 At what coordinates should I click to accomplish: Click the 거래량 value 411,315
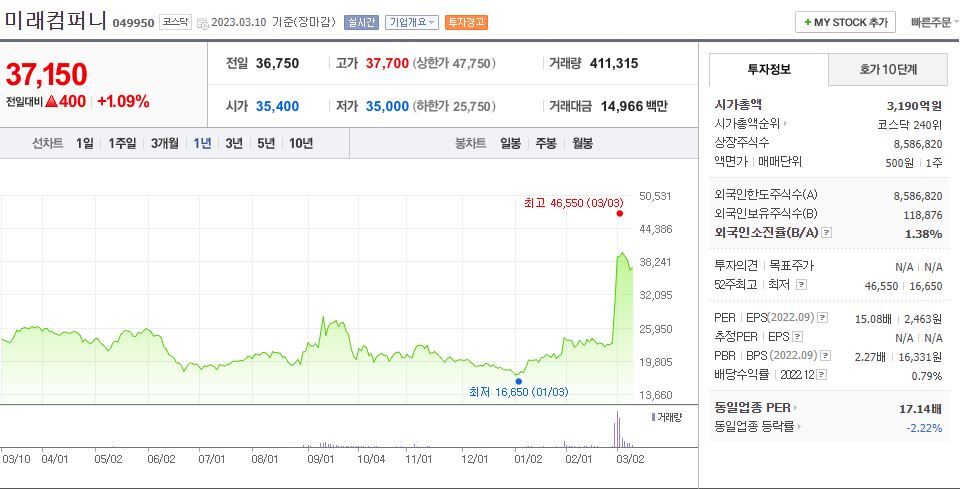tap(614, 63)
